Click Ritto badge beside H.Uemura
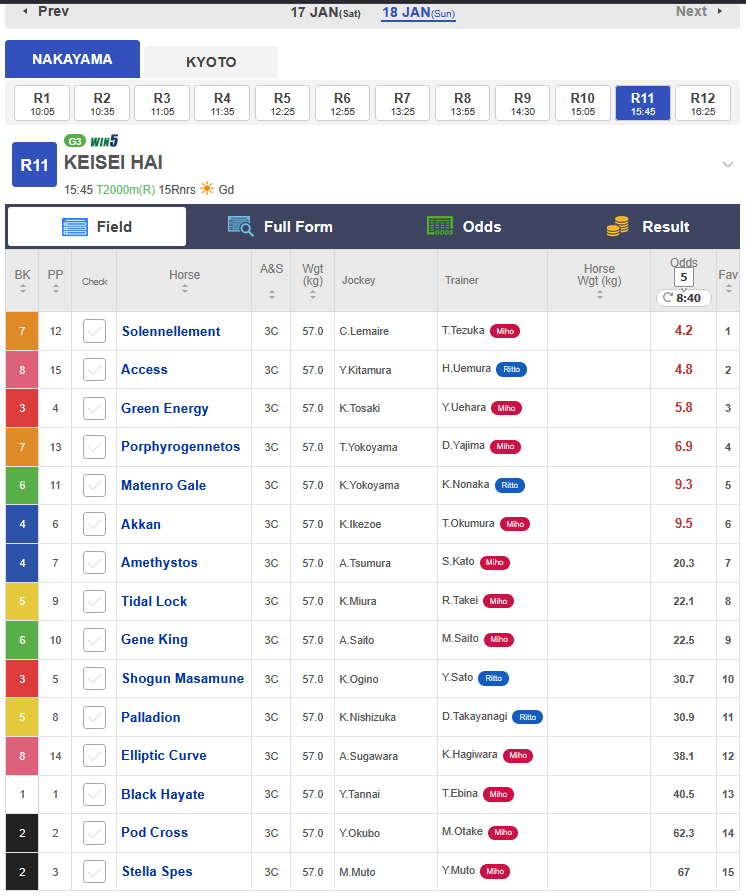 (511, 370)
